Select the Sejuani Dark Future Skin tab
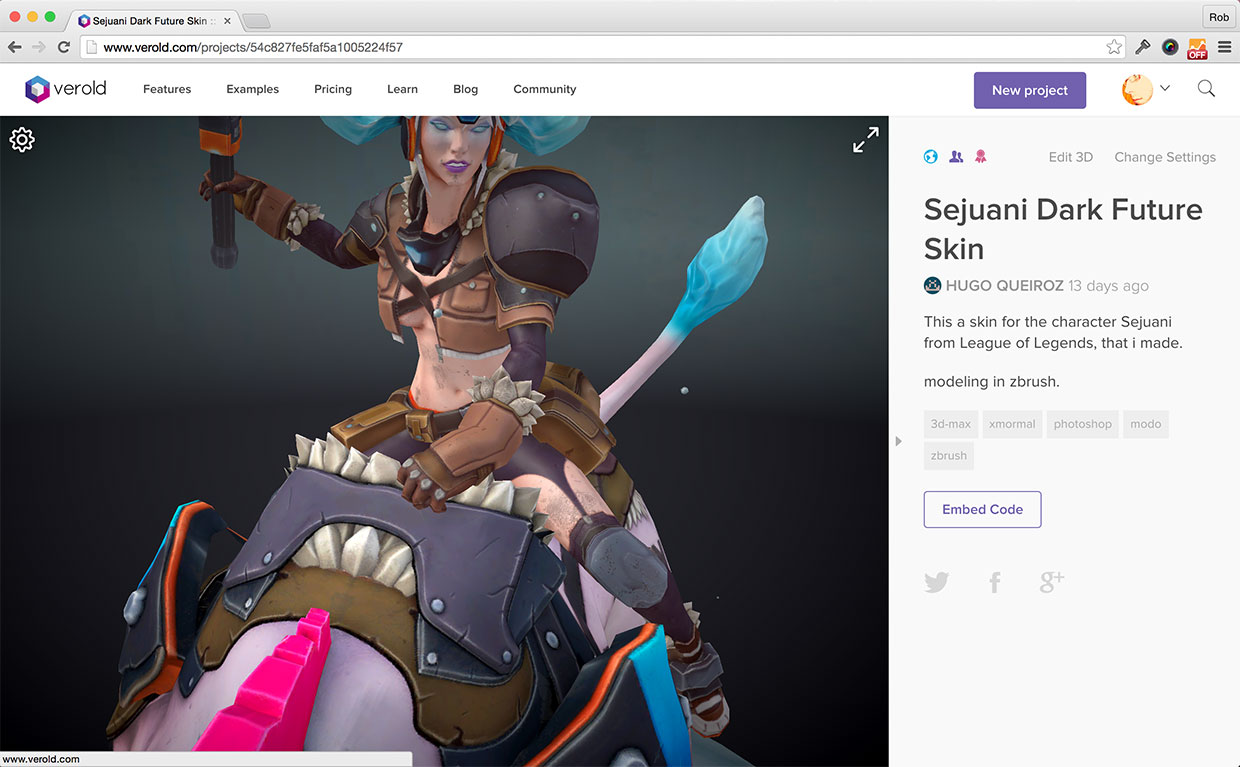1240x767 pixels. click(154, 20)
